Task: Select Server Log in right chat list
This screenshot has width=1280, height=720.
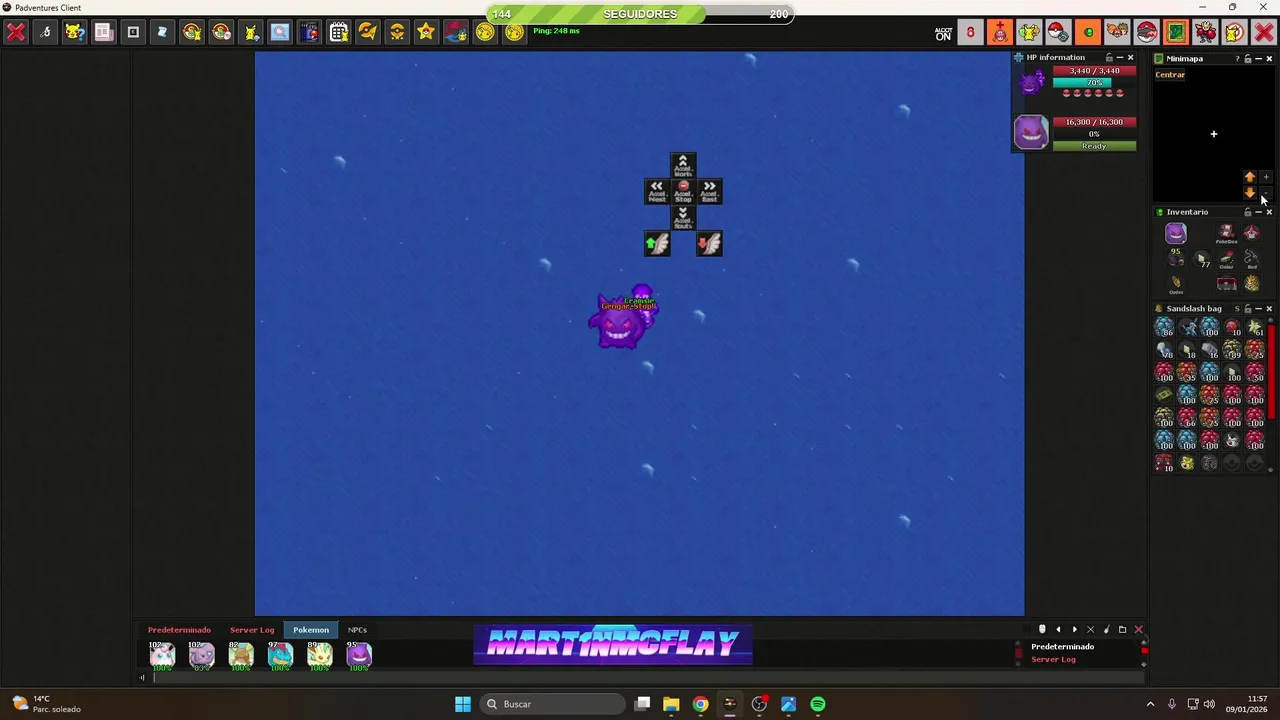Action: pyautogui.click(x=1053, y=660)
